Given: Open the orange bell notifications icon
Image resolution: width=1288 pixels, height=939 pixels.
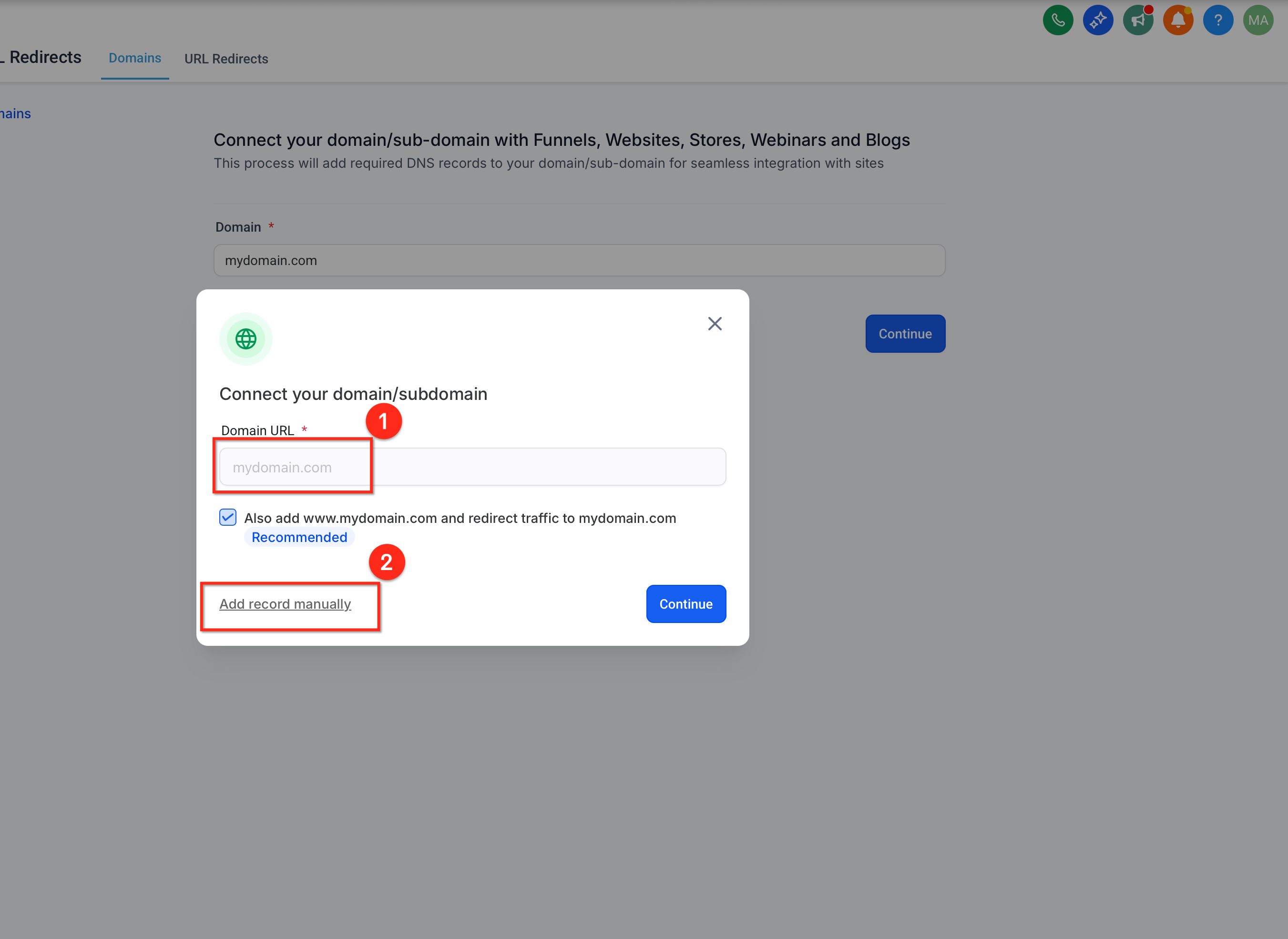Looking at the screenshot, I should 1178,20.
